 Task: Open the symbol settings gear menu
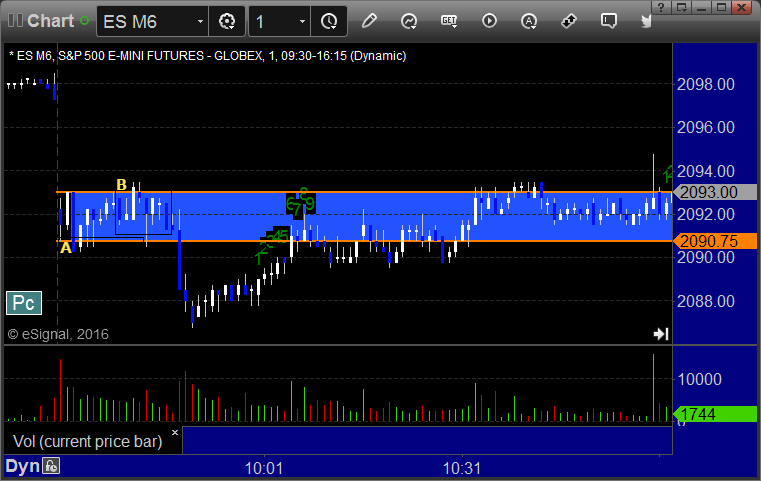point(227,21)
